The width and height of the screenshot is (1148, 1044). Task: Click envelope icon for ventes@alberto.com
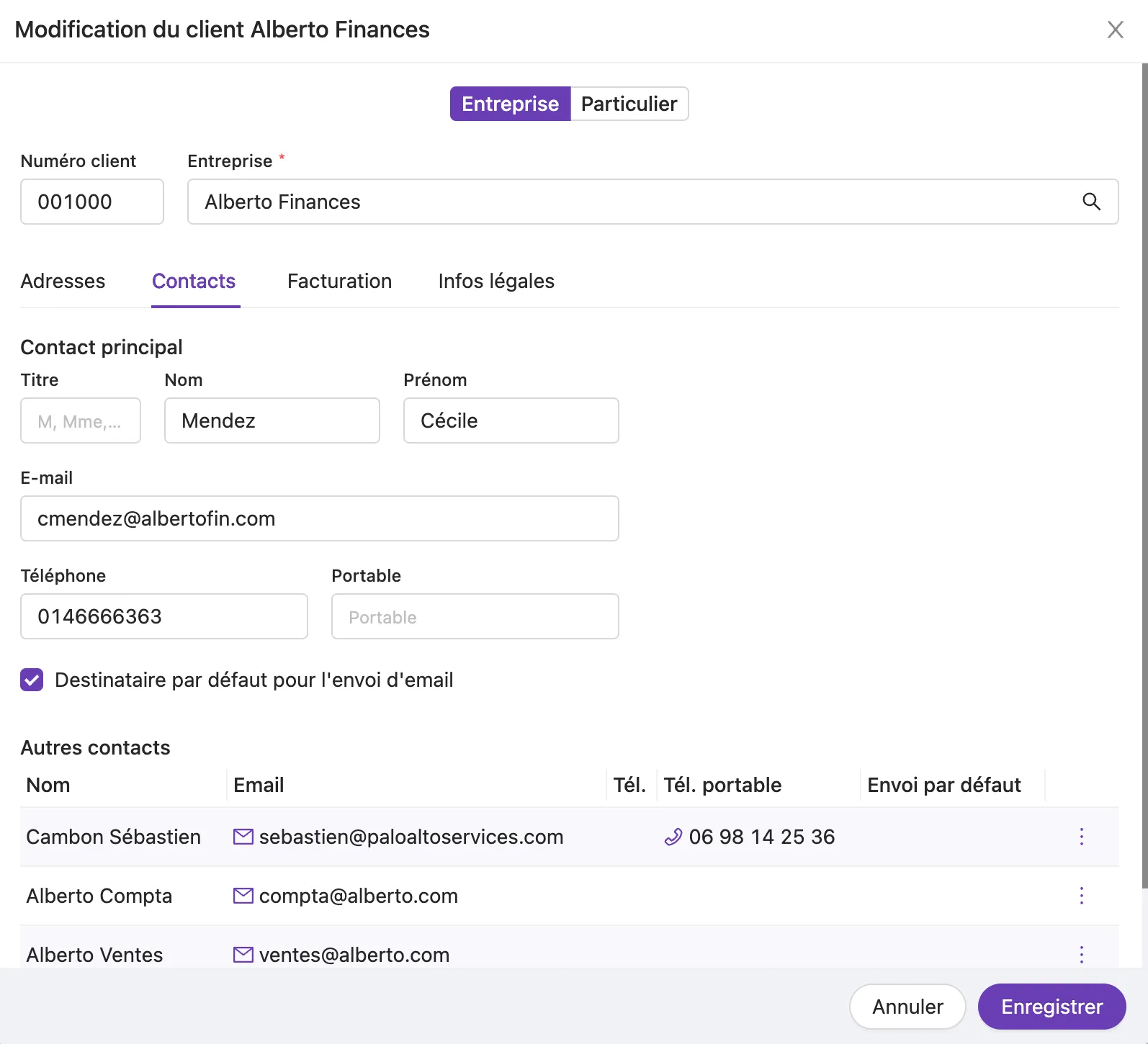[243, 955]
